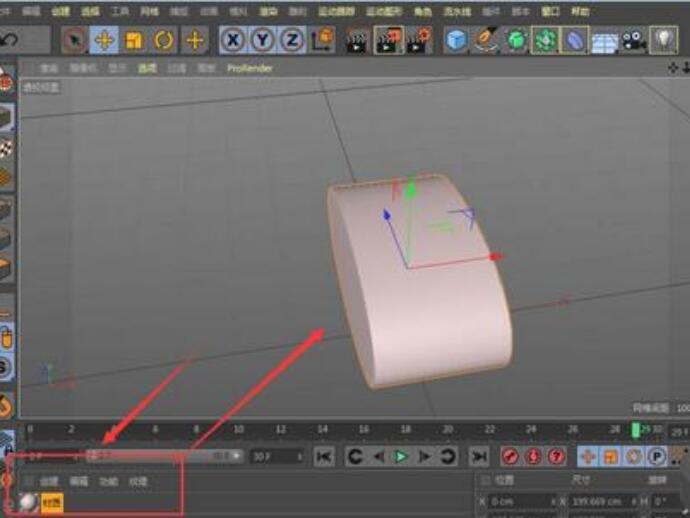690x518 pixels.
Task: Open the 创建 menu in the material manager
Action: pos(48,481)
